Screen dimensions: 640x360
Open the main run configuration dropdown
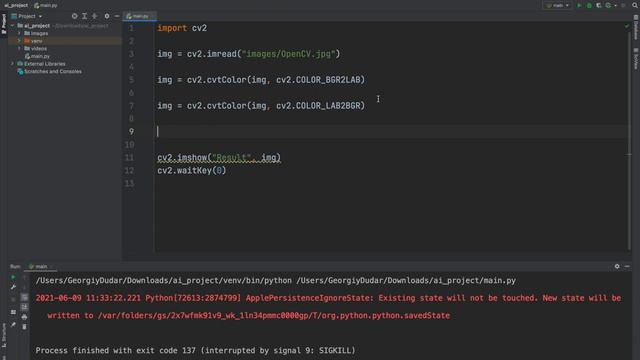558,5
